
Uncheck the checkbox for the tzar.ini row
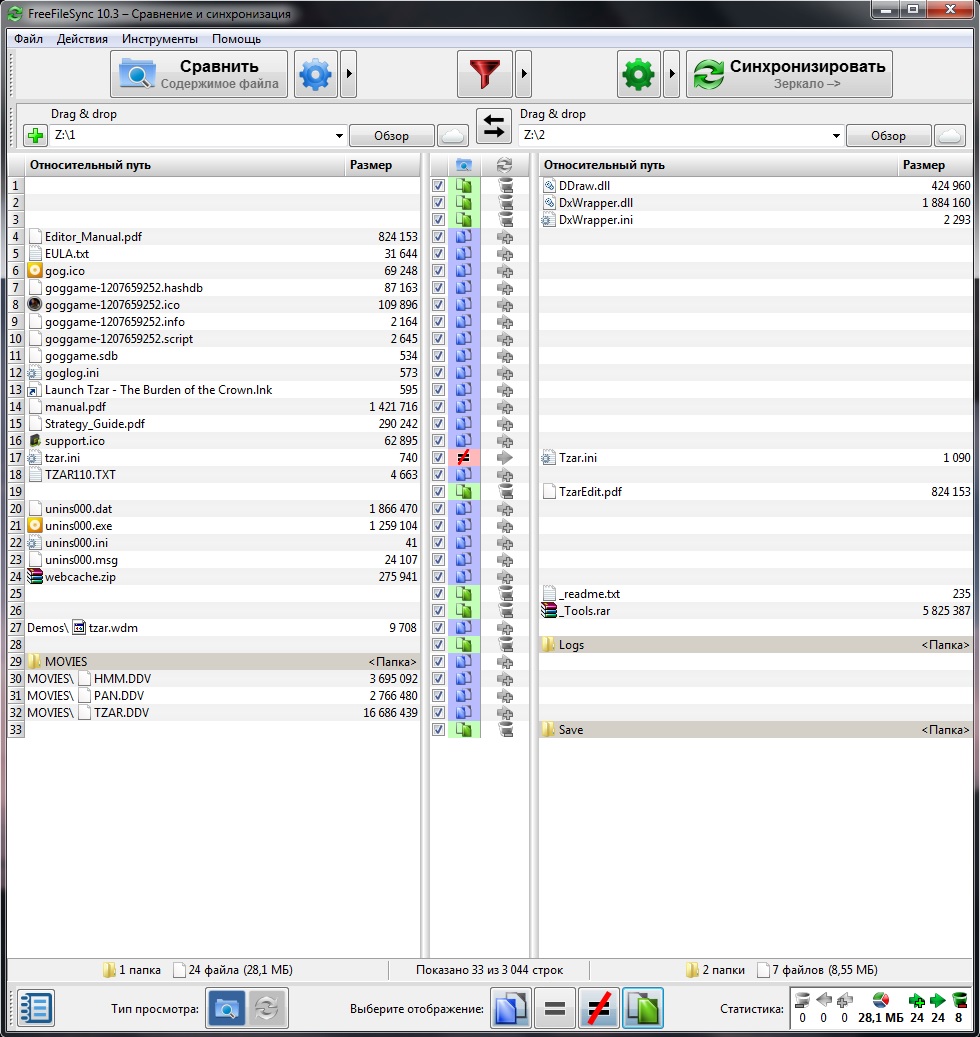(x=438, y=458)
